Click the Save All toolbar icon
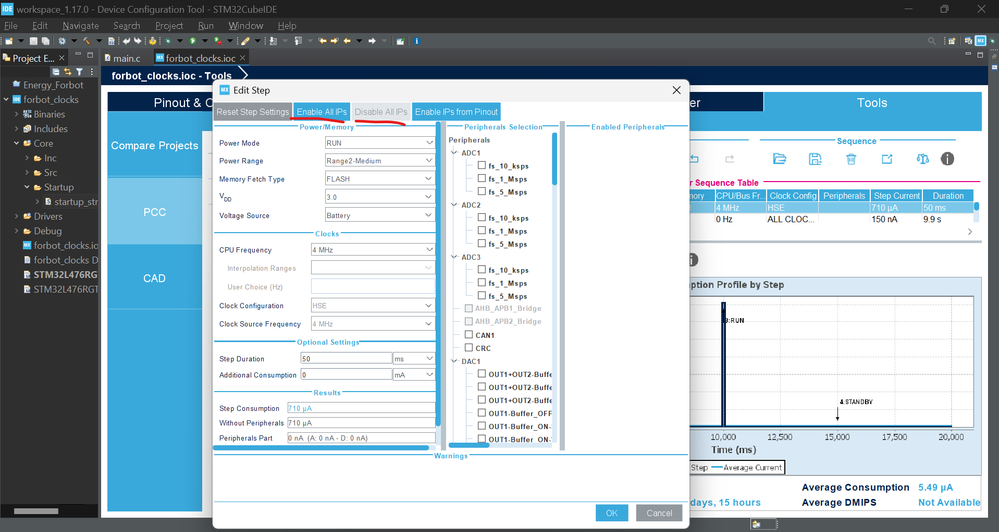Screen dimensions: 999x532 pos(45,41)
